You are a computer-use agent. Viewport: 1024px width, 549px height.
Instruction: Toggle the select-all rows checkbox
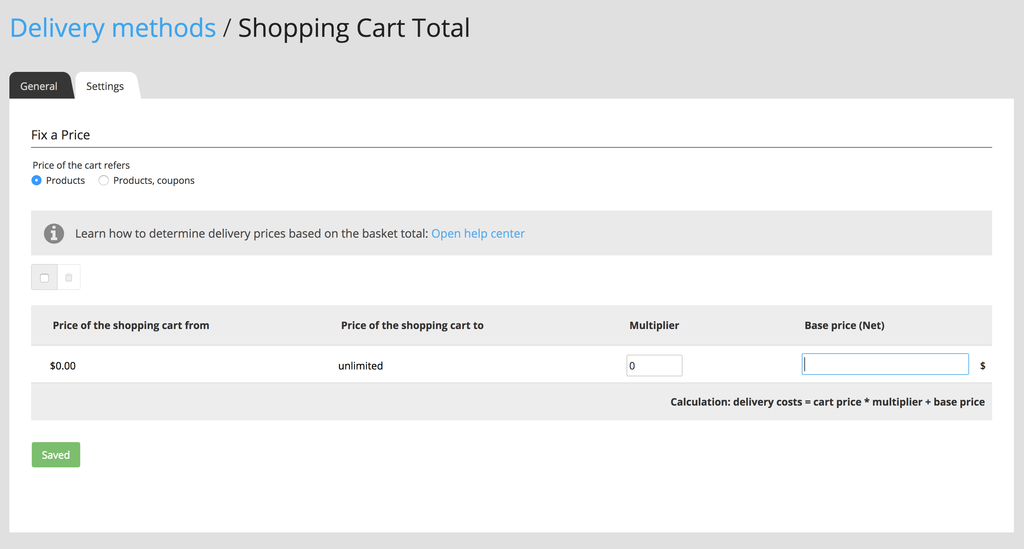[x=44, y=277]
